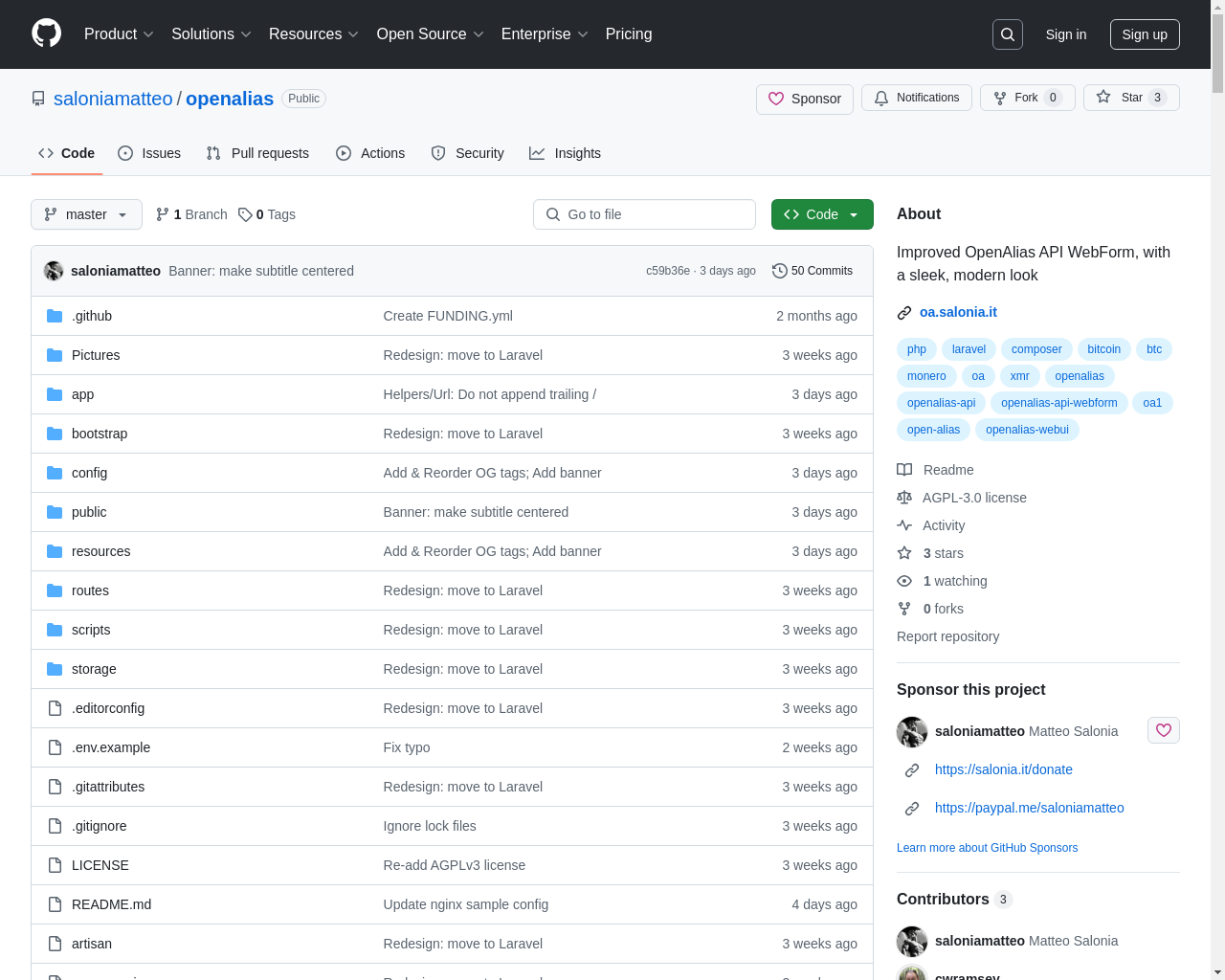Click the file icon for README.md
1225x980 pixels.
tap(55, 904)
